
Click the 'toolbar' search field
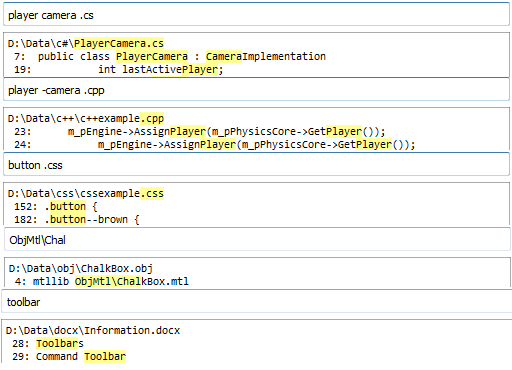click(256, 302)
